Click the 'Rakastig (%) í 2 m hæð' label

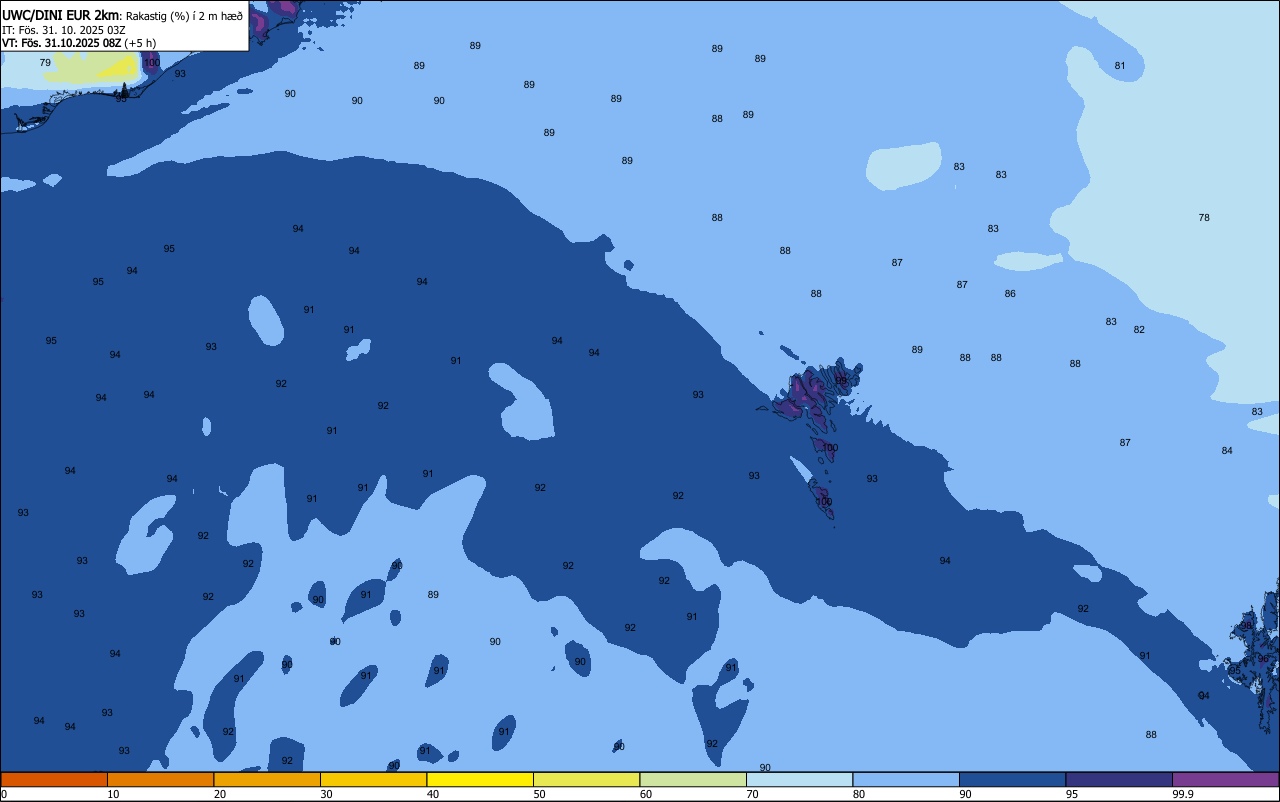184,16
